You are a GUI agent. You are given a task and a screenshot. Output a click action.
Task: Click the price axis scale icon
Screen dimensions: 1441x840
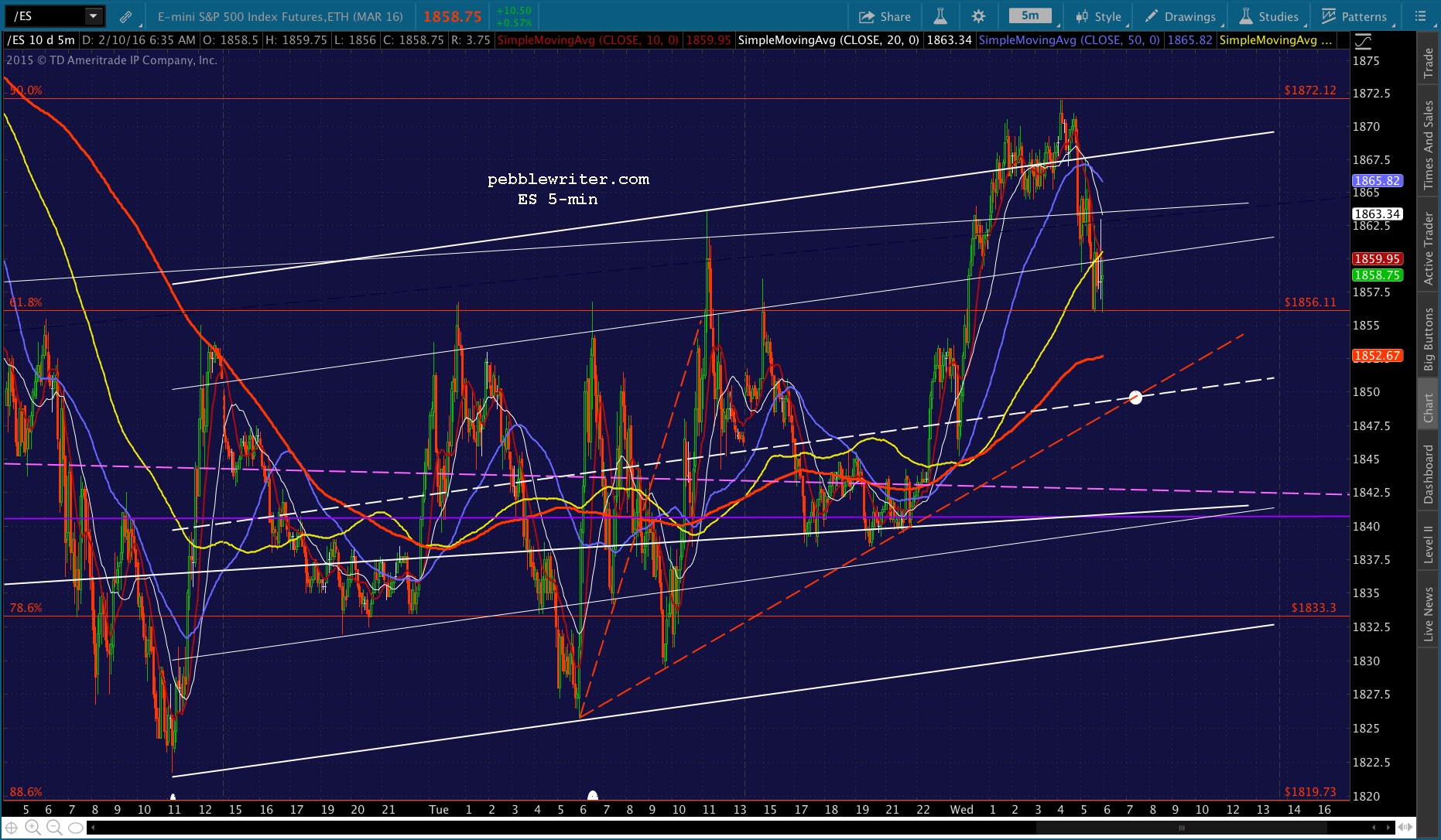click(1363, 42)
